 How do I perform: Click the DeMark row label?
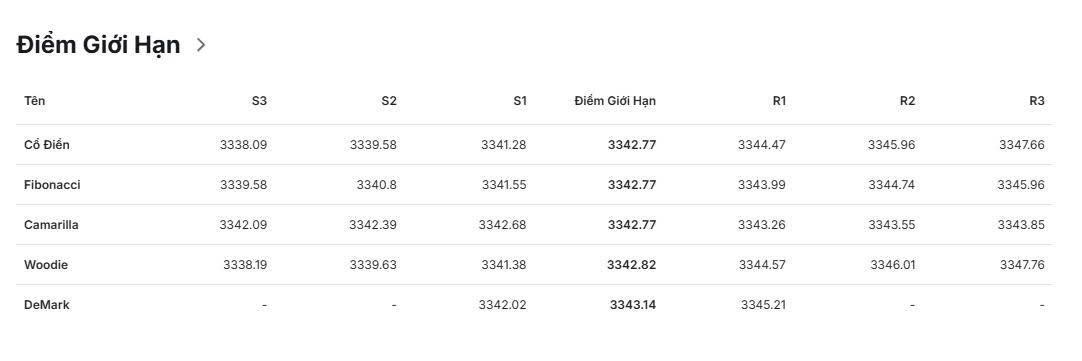click(x=47, y=305)
